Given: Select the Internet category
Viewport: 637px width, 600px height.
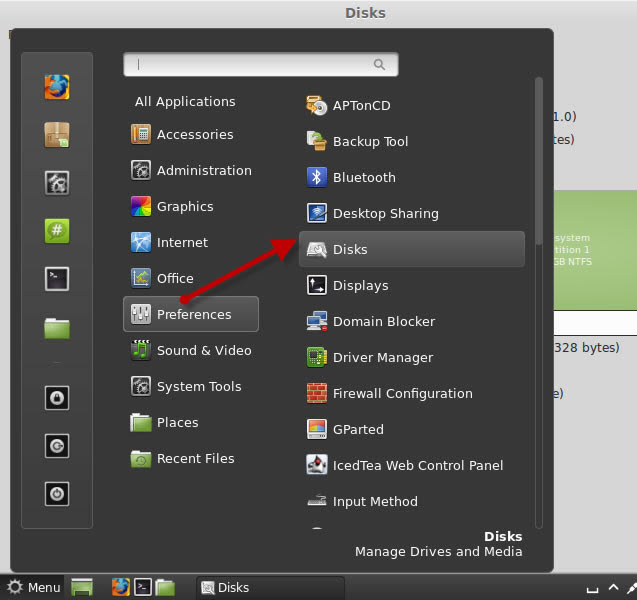Looking at the screenshot, I should 191,242.
